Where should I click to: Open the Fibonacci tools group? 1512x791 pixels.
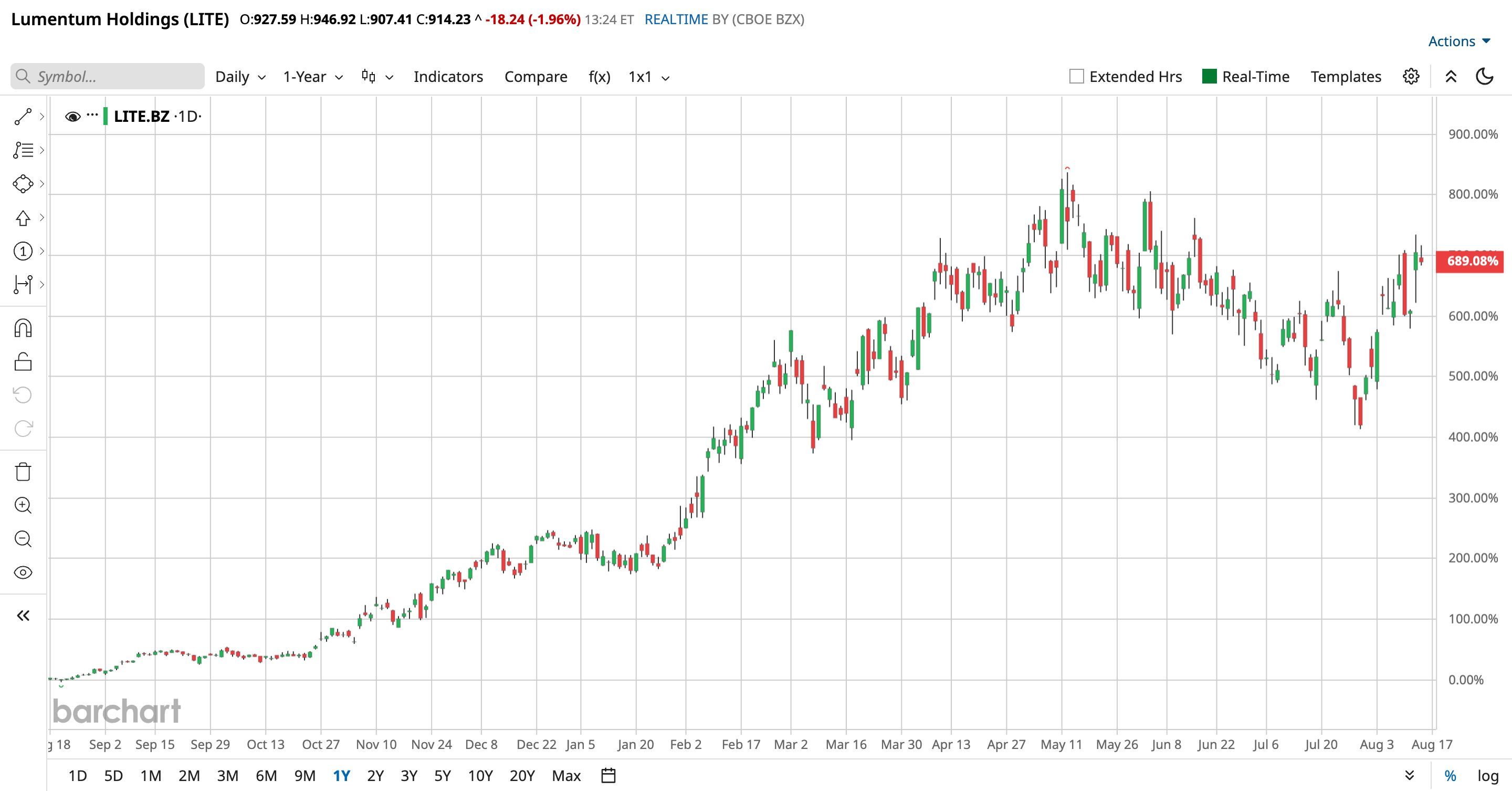[x=23, y=150]
